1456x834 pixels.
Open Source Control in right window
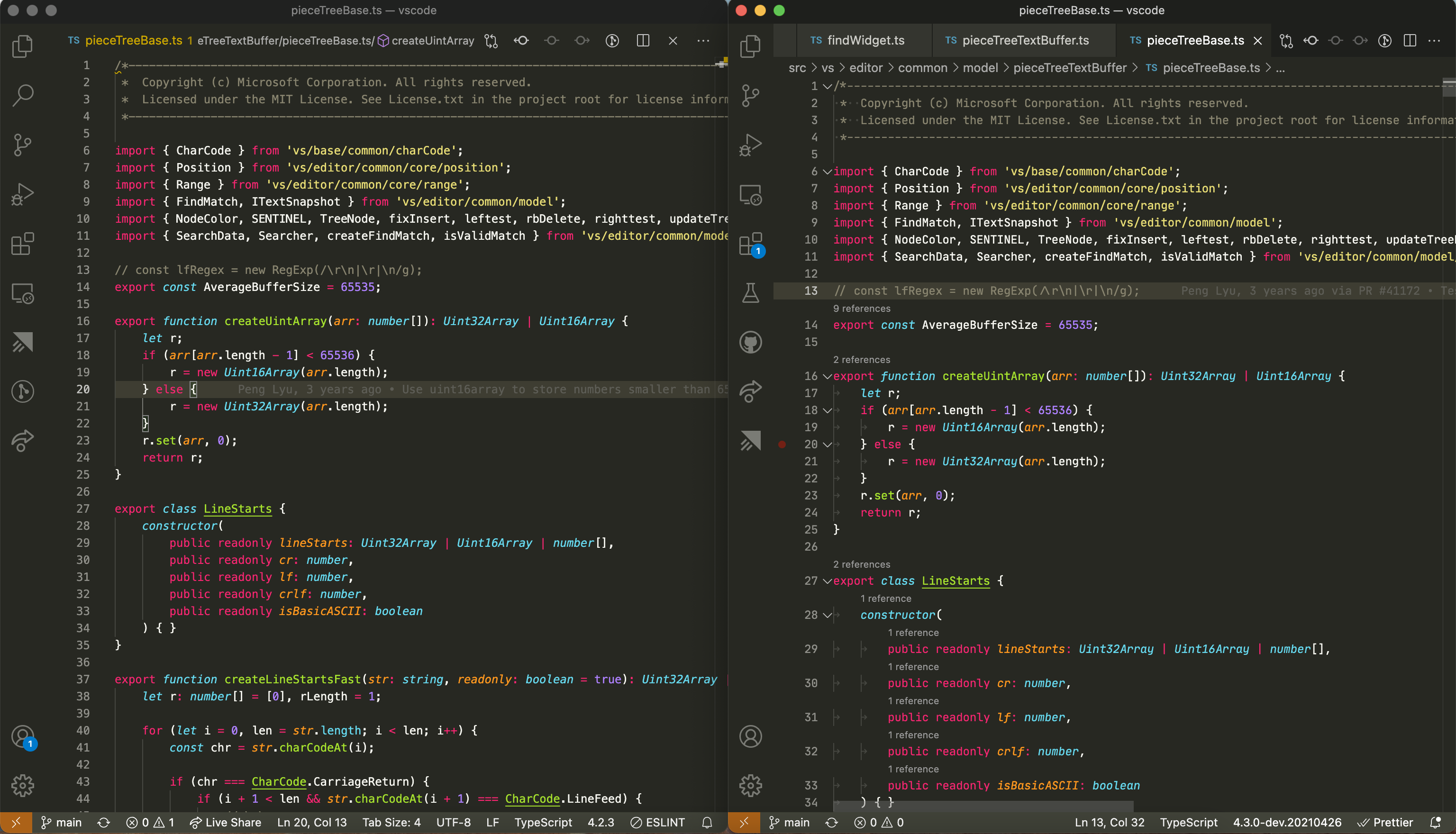click(x=750, y=95)
